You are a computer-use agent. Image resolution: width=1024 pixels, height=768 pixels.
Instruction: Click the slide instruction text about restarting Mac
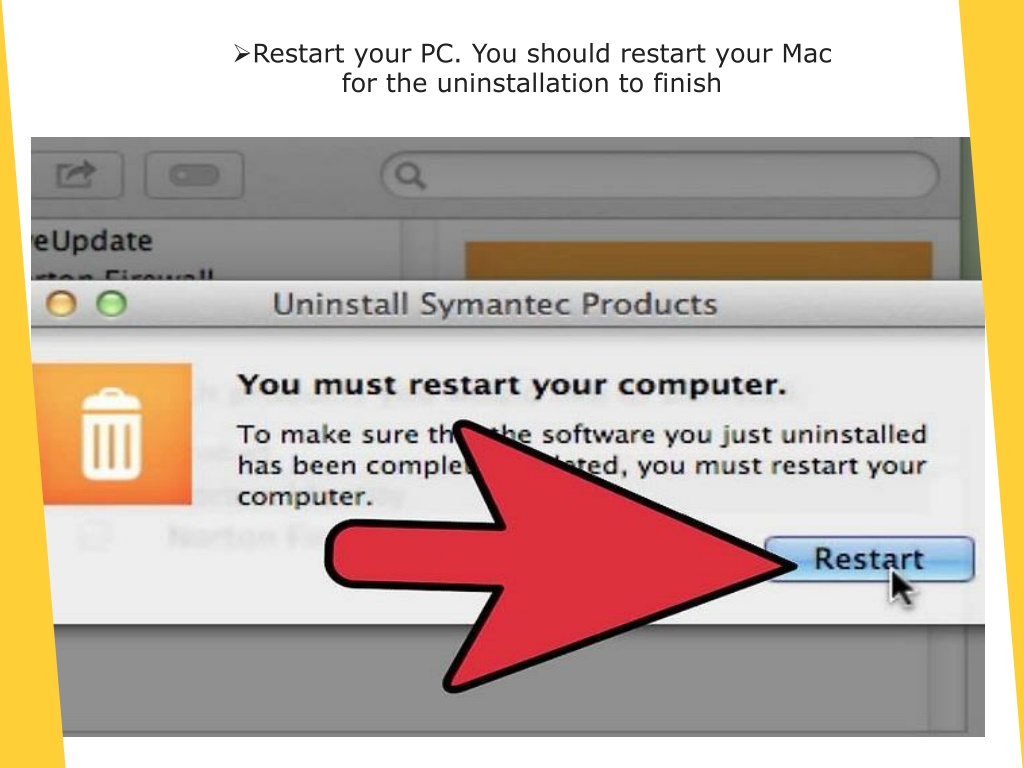[x=532, y=69]
